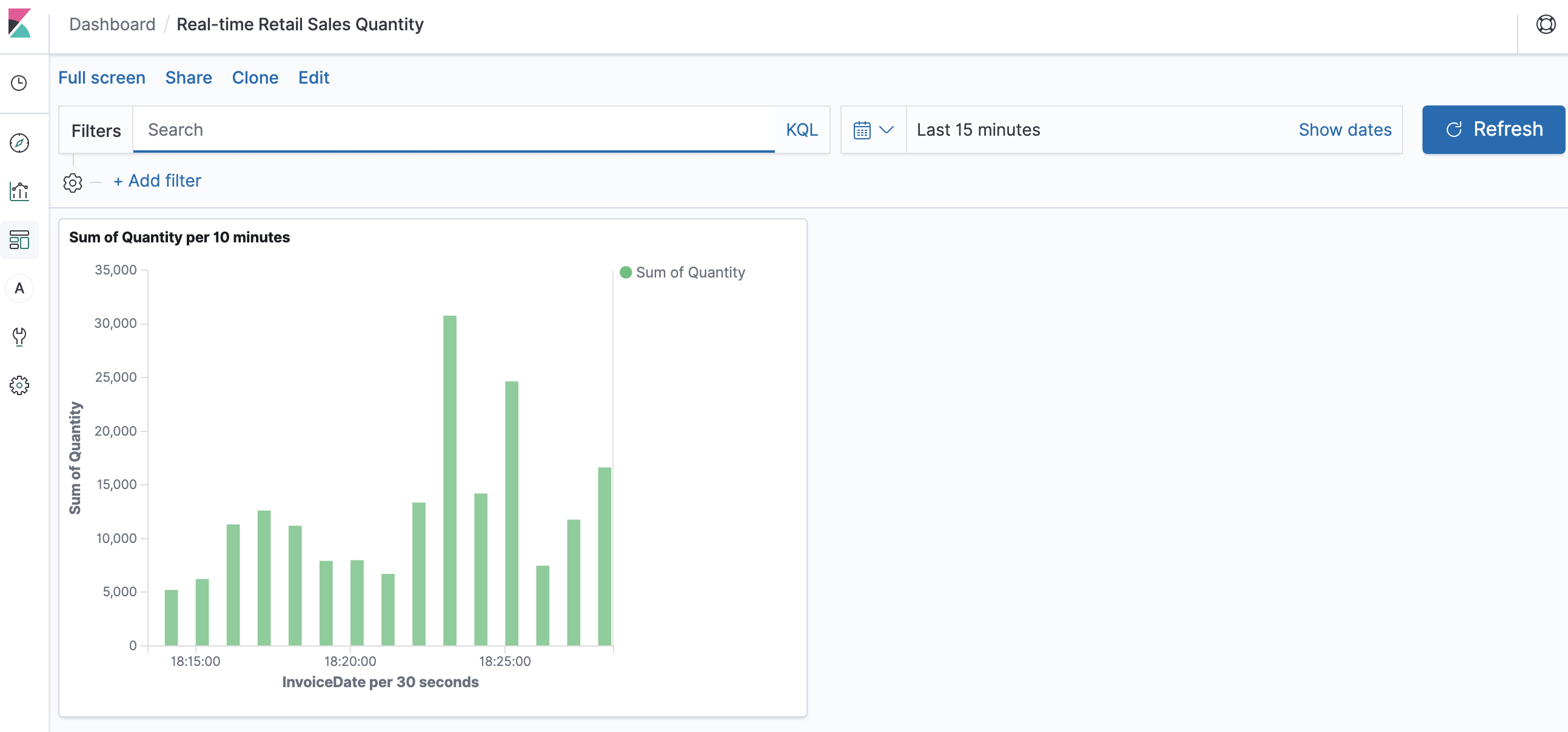Open Dev Tools wrench icon

[19, 336]
